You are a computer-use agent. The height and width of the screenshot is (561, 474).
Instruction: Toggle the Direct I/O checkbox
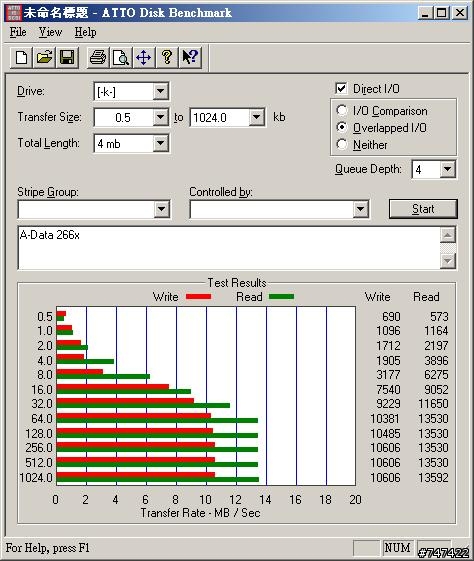pos(341,88)
